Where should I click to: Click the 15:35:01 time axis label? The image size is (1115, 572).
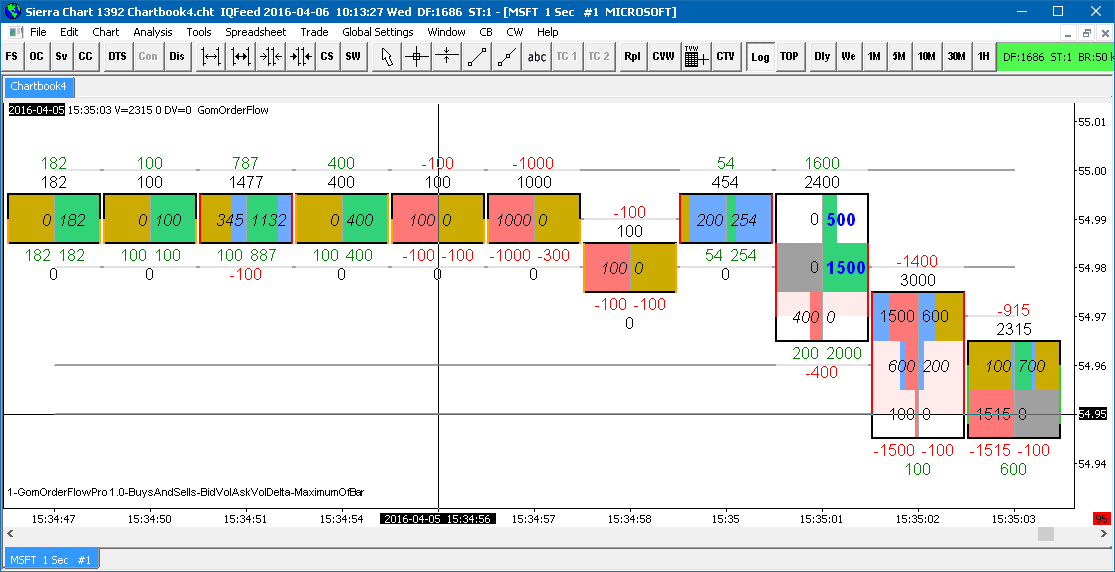coord(821,519)
